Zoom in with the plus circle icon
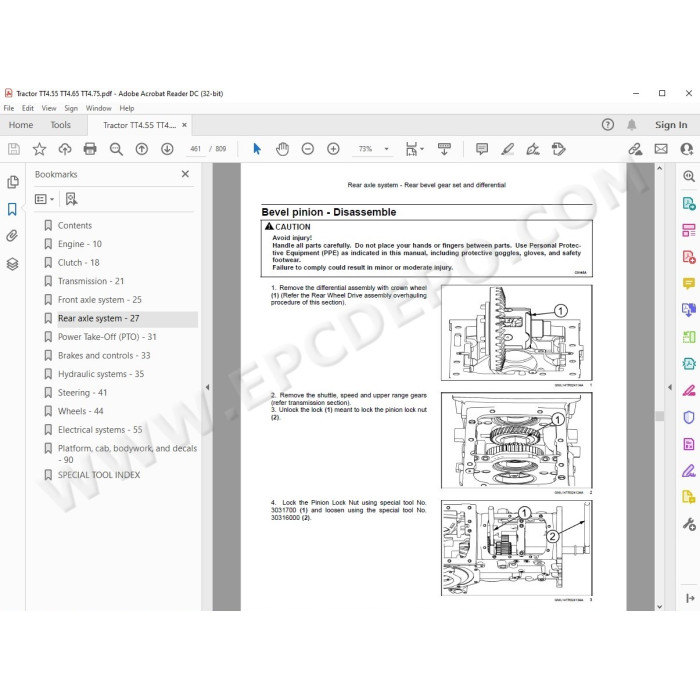 333,149
